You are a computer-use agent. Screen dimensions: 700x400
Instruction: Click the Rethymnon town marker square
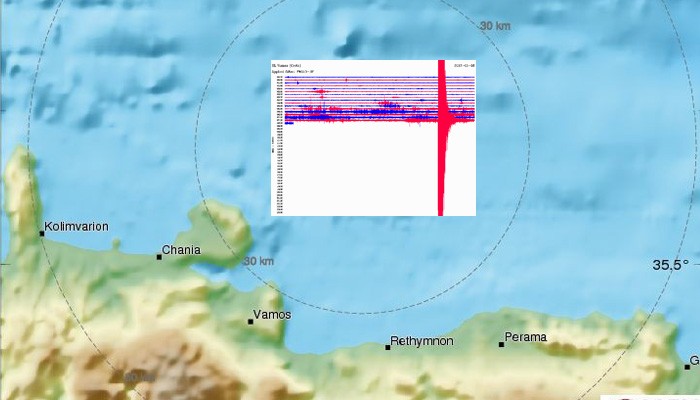(x=388, y=347)
